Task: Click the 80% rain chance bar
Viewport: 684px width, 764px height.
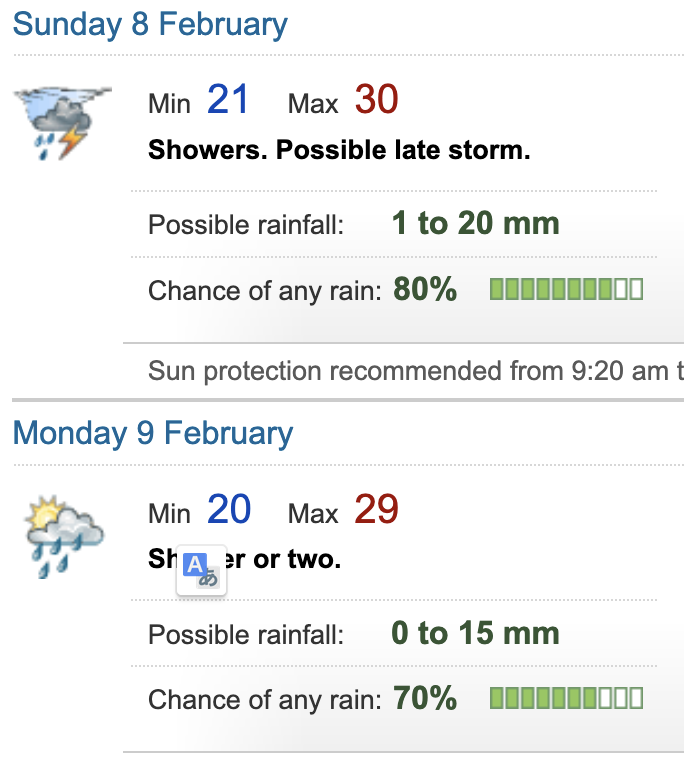Action: [566, 290]
